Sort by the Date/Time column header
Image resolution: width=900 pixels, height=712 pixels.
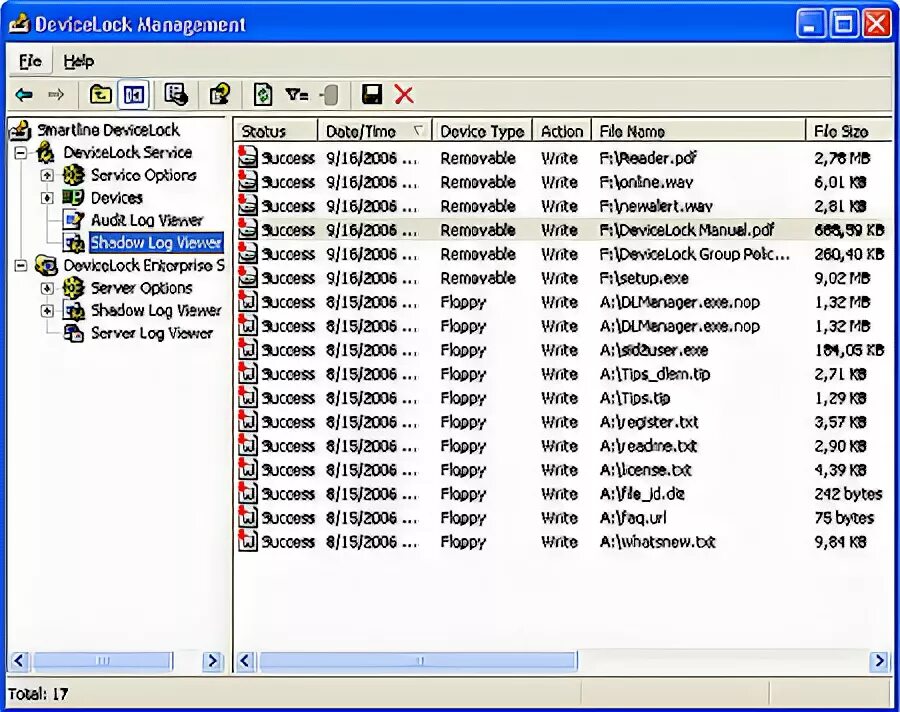374,131
